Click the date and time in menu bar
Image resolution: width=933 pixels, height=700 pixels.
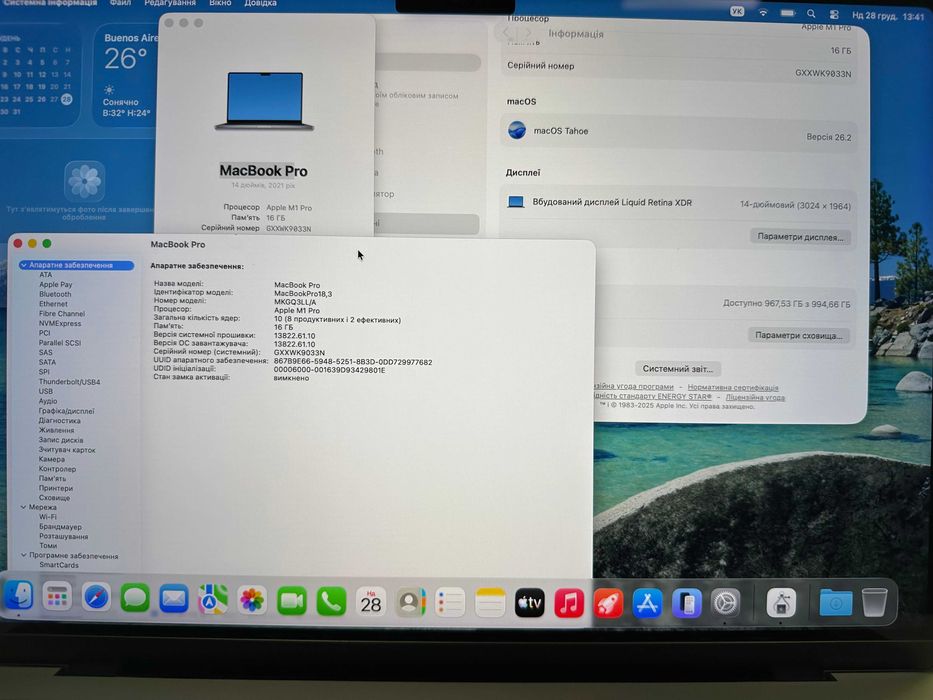(888, 16)
